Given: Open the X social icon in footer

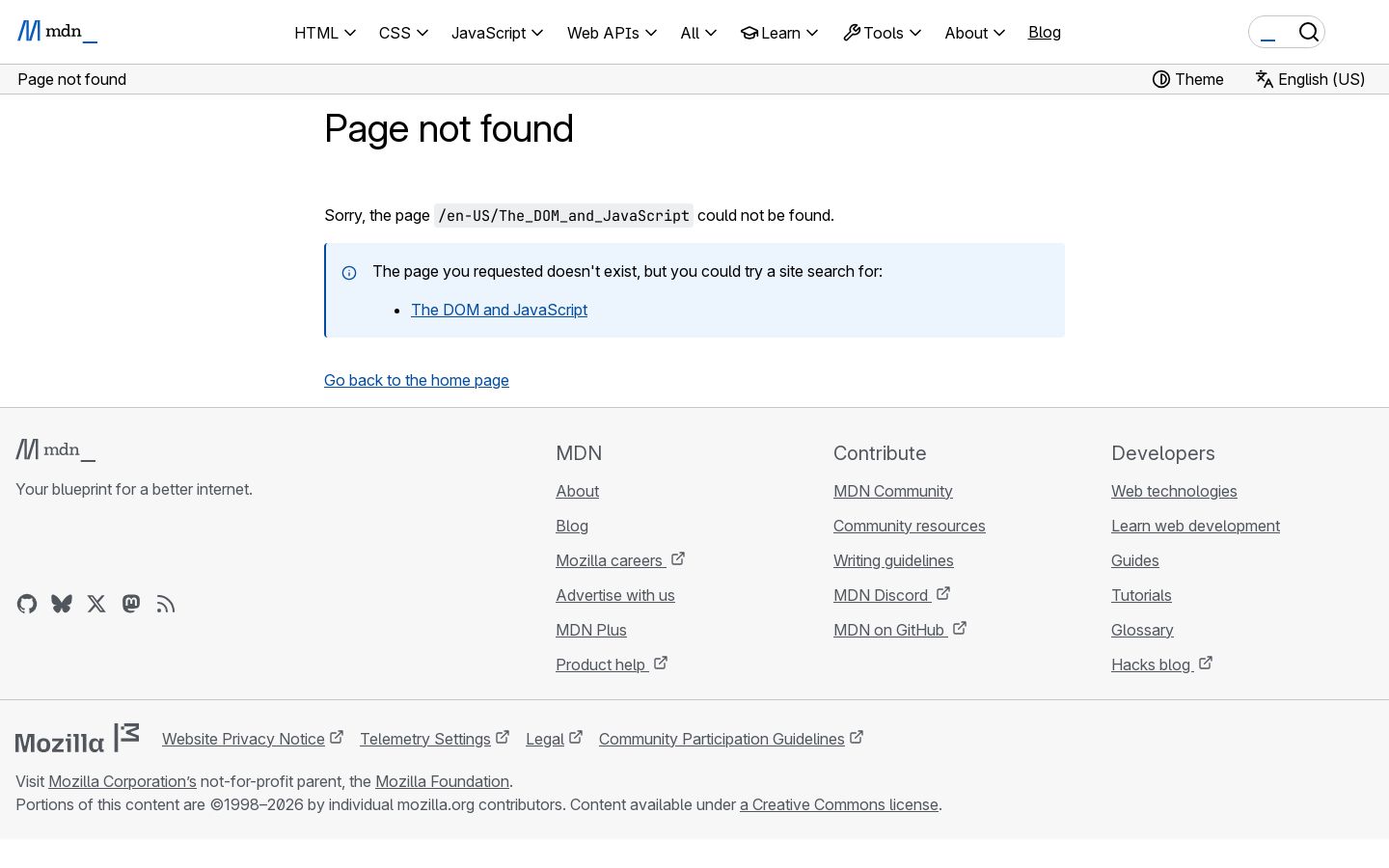Looking at the screenshot, I should [x=96, y=604].
